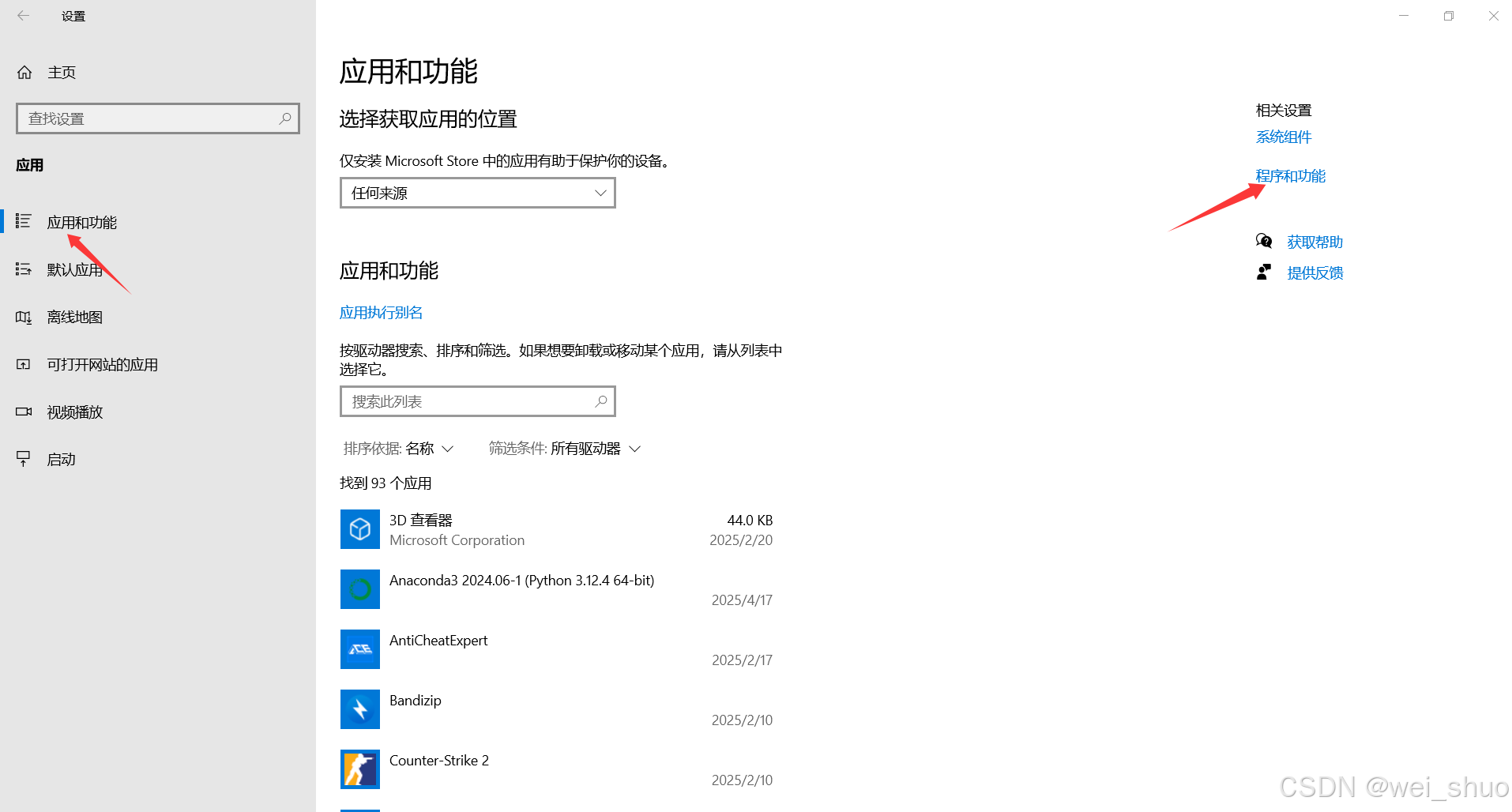1512x812 pixels.
Task: Click the 默认应用 sidebar icon
Action: (x=24, y=269)
